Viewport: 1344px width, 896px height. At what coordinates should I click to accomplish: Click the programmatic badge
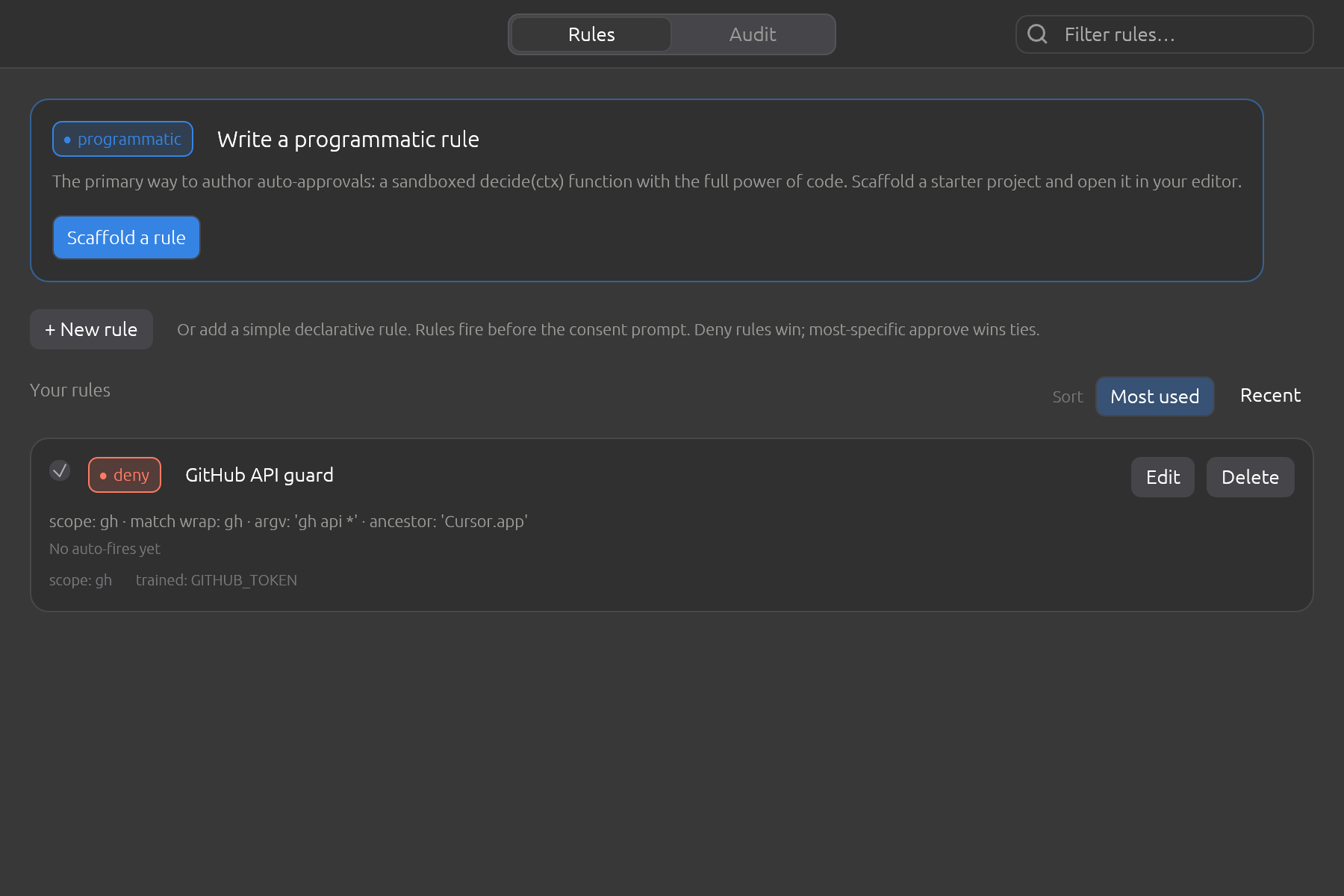122,139
